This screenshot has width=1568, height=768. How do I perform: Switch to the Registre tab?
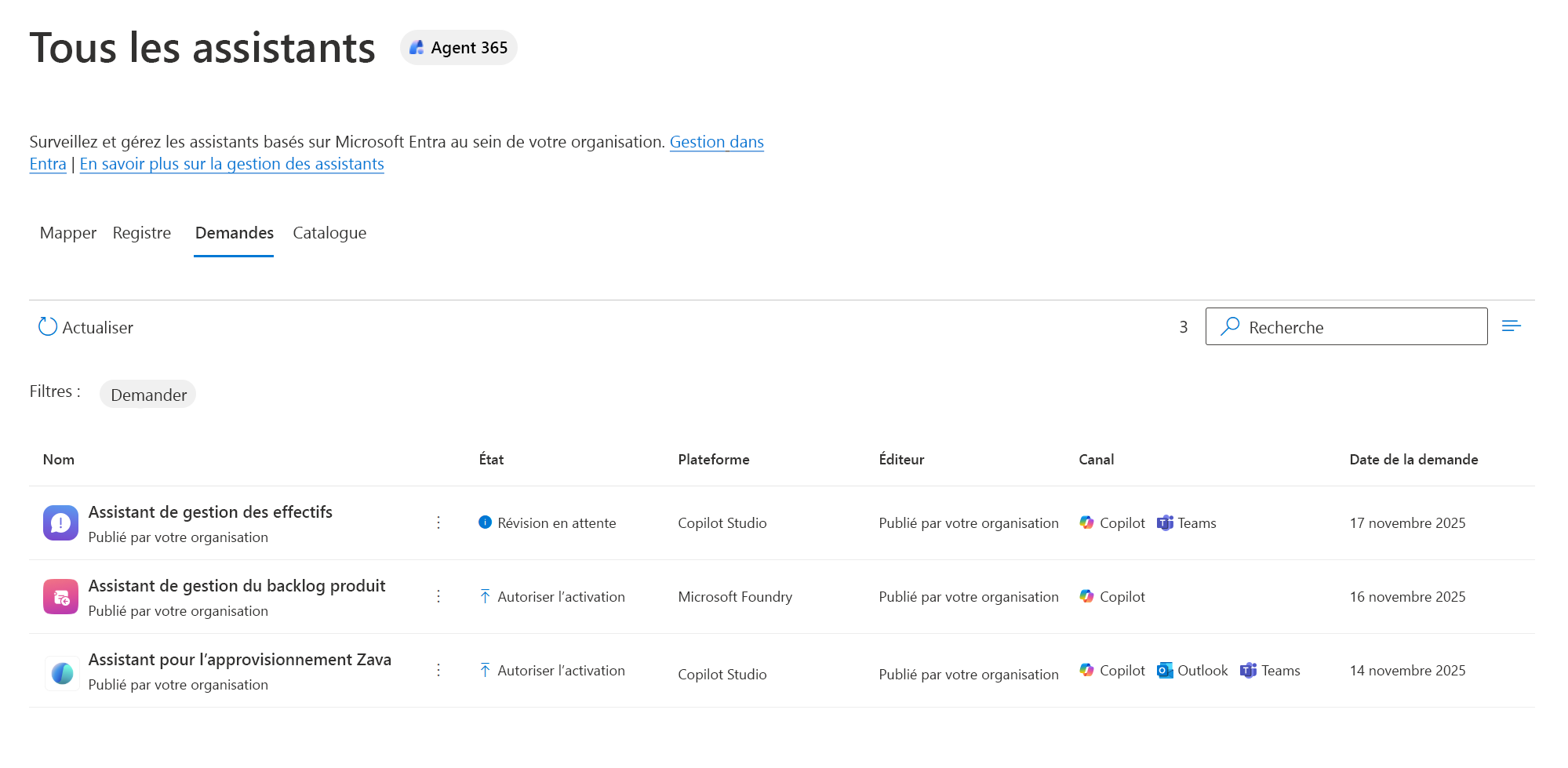point(142,233)
